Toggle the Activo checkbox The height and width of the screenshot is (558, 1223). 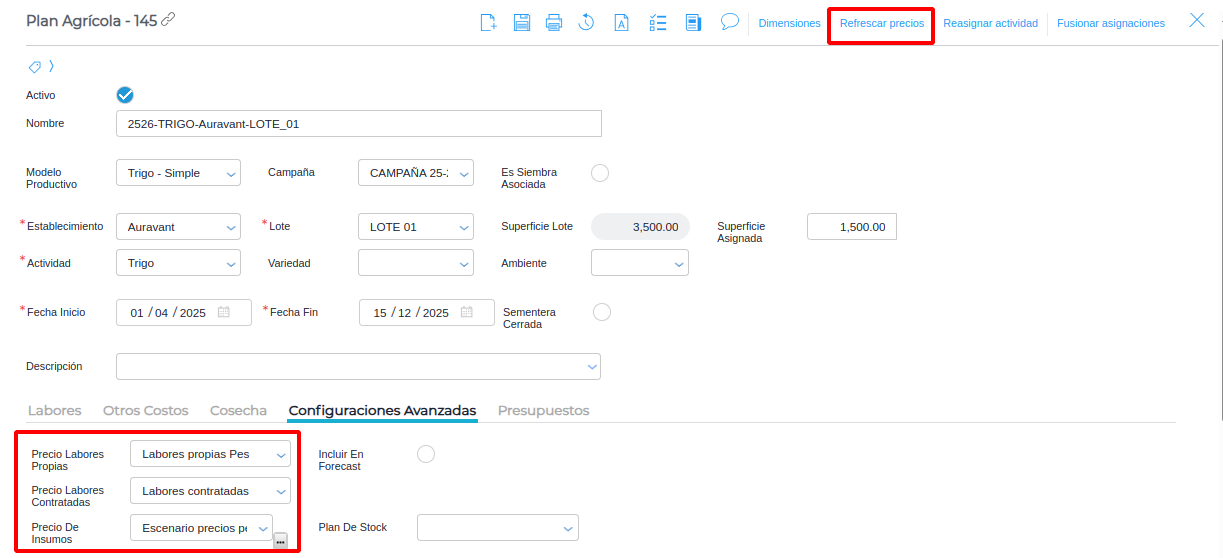[x=125, y=95]
